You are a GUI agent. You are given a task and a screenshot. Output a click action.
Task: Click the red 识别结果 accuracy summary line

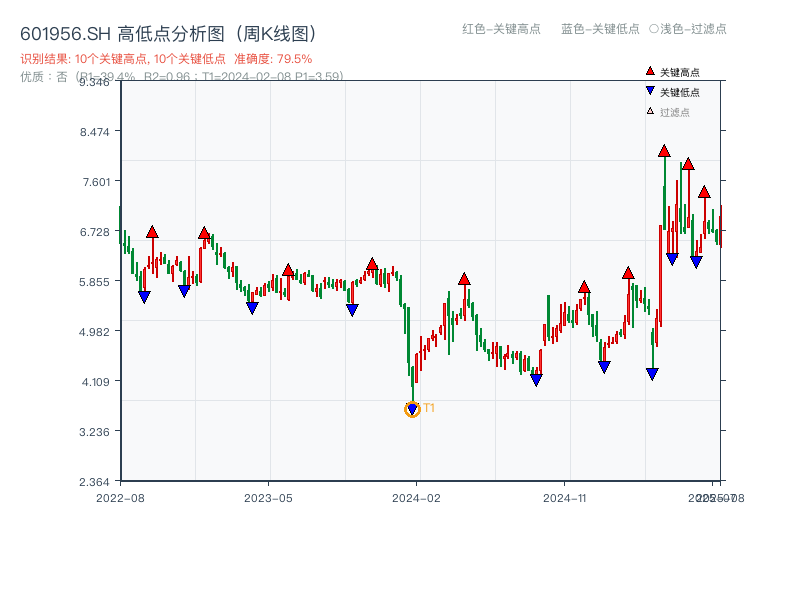pyautogui.click(x=166, y=59)
